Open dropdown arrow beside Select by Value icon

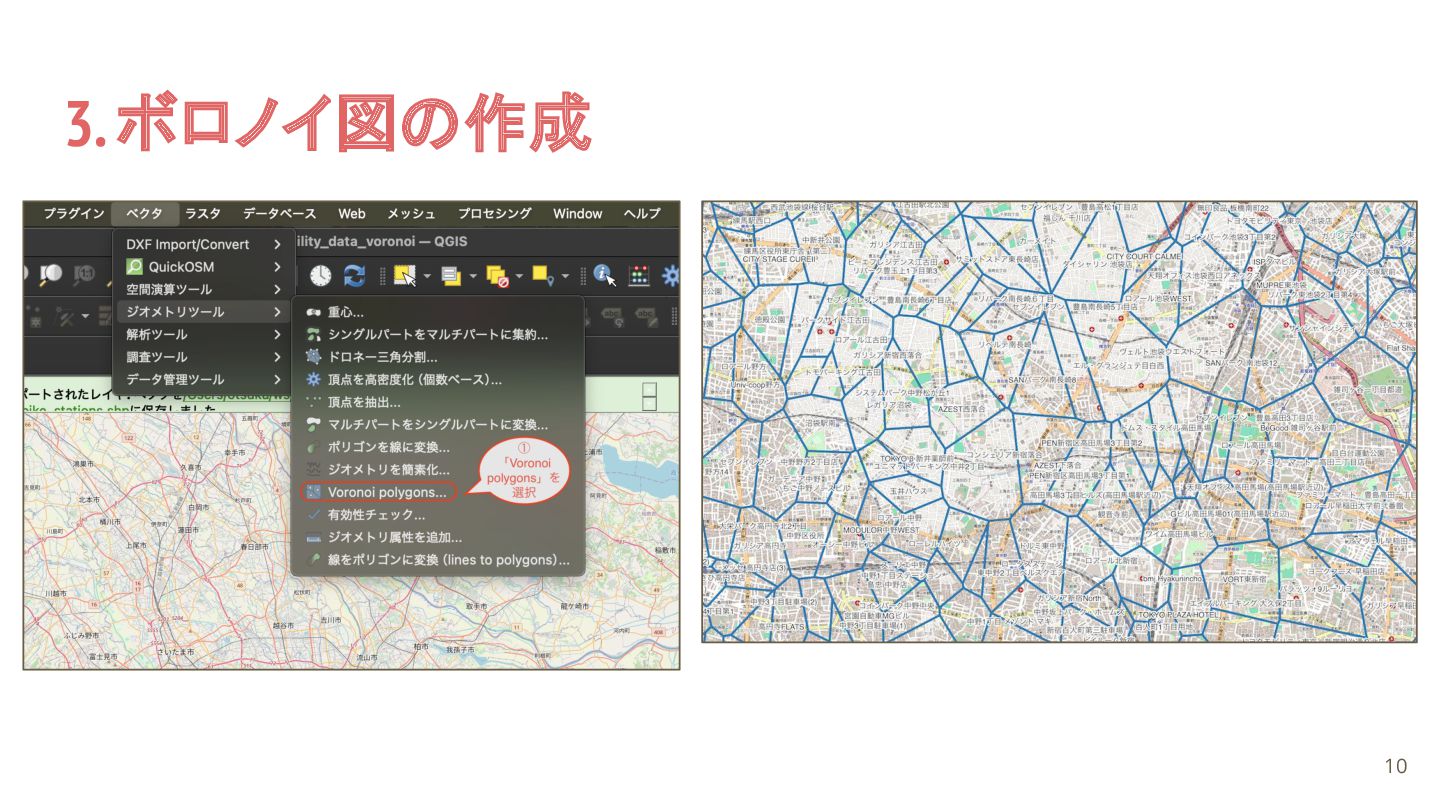(473, 275)
